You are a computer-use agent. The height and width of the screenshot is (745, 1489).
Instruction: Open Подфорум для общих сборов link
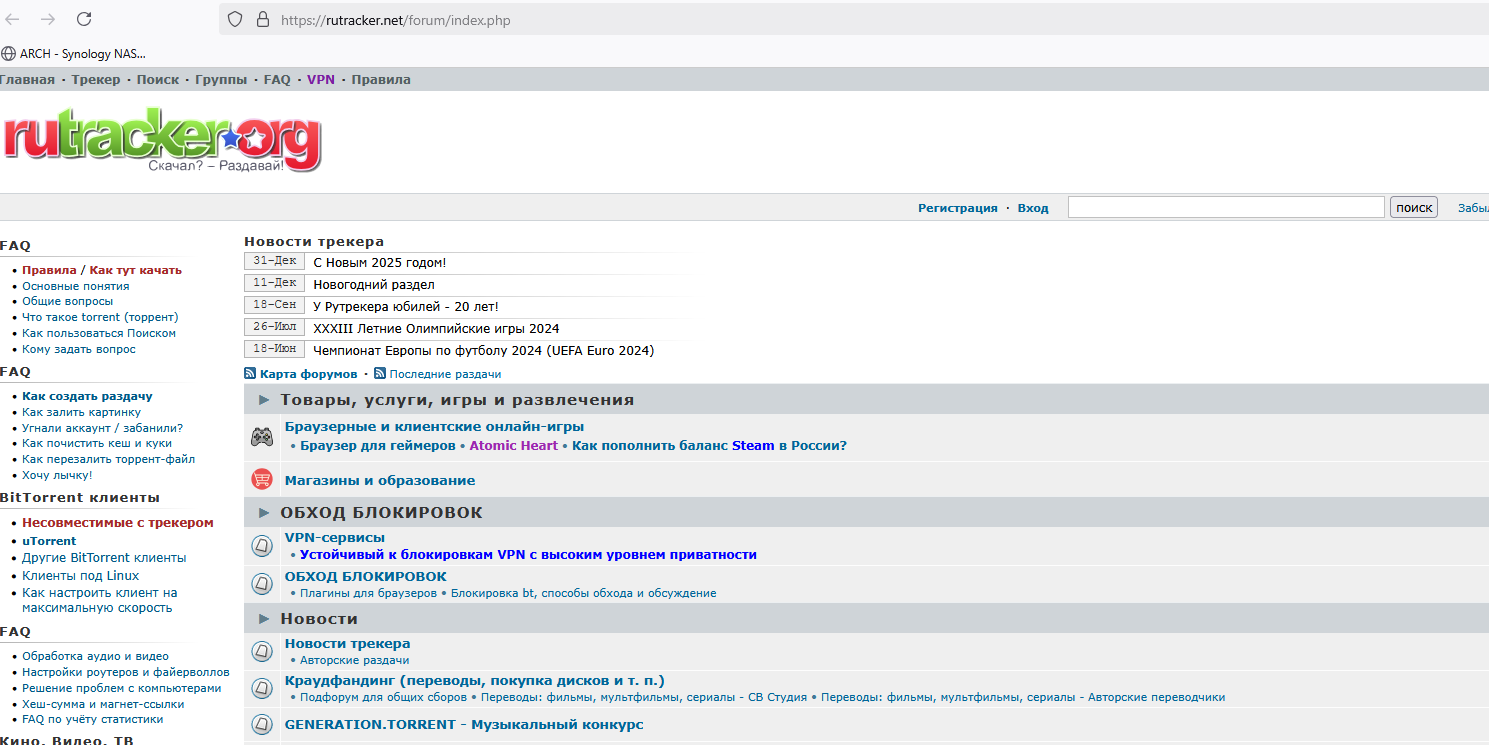[x=384, y=697]
